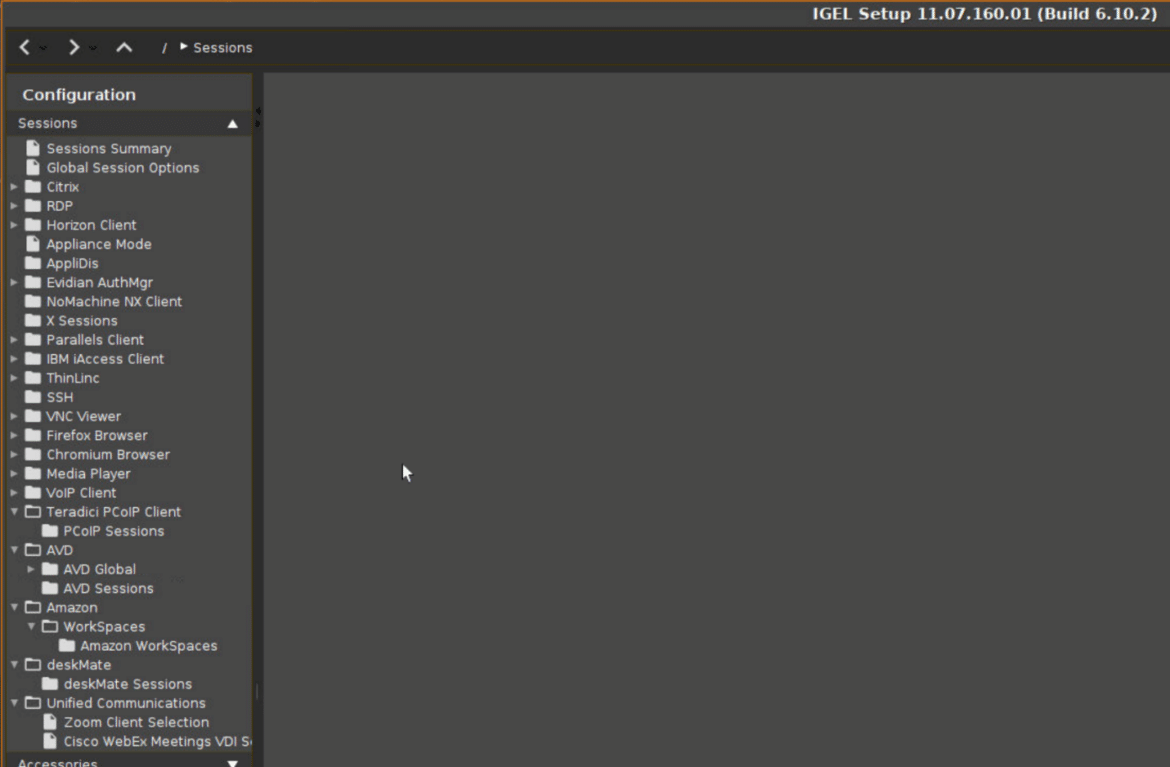Expand the Horizon Client folder
Image resolution: width=1170 pixels, height=767 pixels.
14,225
